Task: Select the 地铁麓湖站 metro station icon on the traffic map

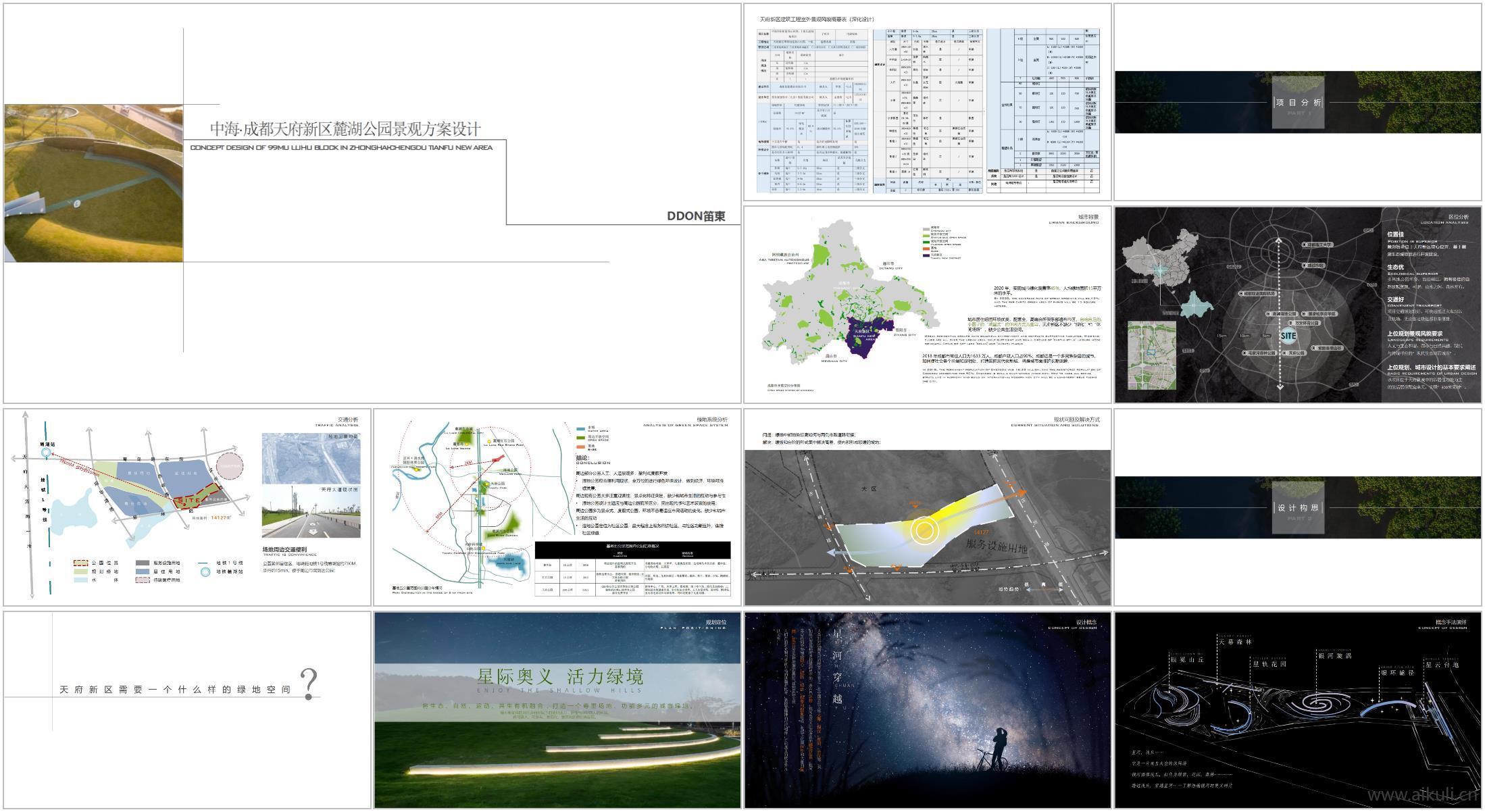Action: pyautogui.click(x=46, y=453)
